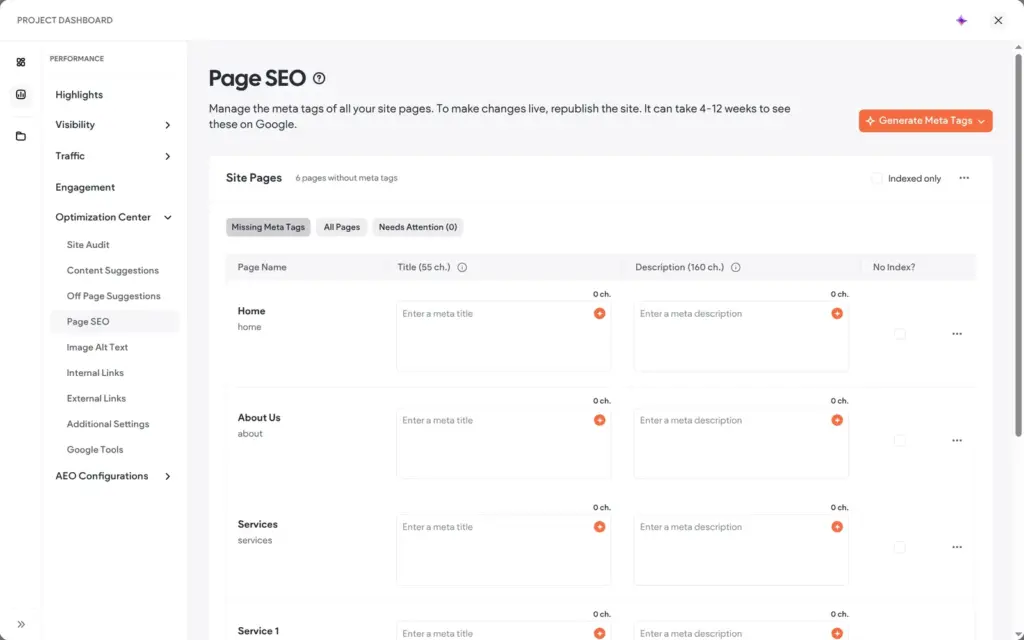
Task: Expand the Traffic section chevron
Action: coord(167,156)
